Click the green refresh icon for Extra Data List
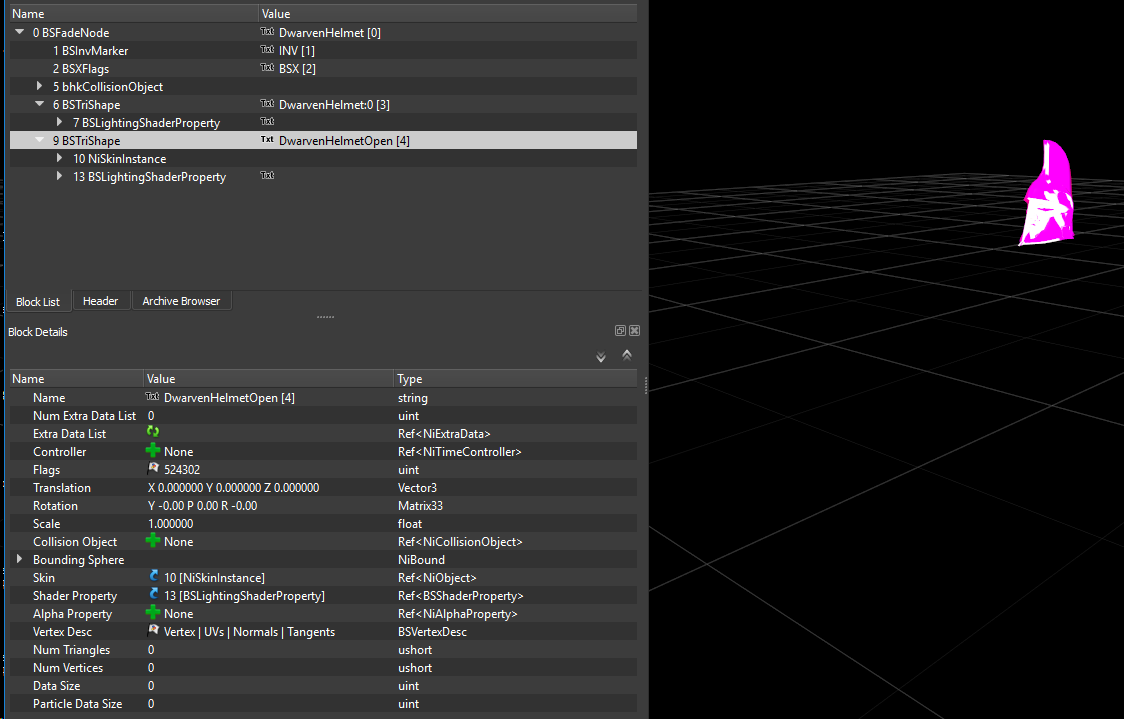The width and height of the screenshot is (1124, 719). pos(153,432)
